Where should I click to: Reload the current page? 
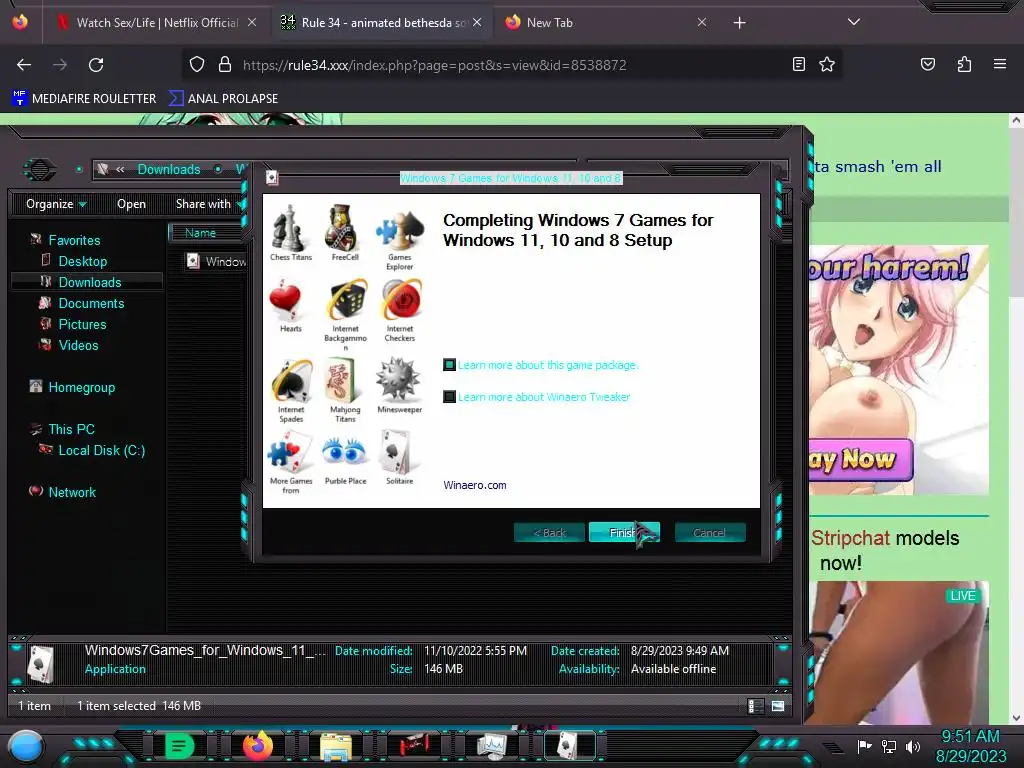pyautogui.click(x=96, y=65)
